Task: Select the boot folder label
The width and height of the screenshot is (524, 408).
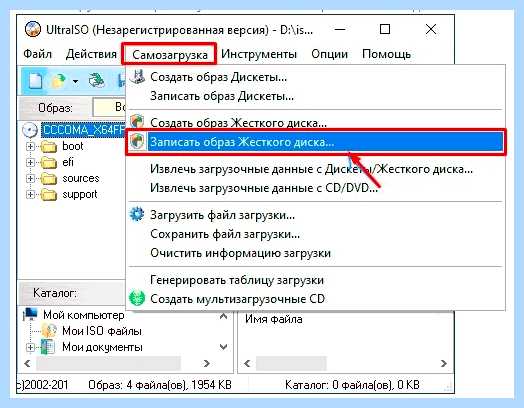Action: (73, 146)
